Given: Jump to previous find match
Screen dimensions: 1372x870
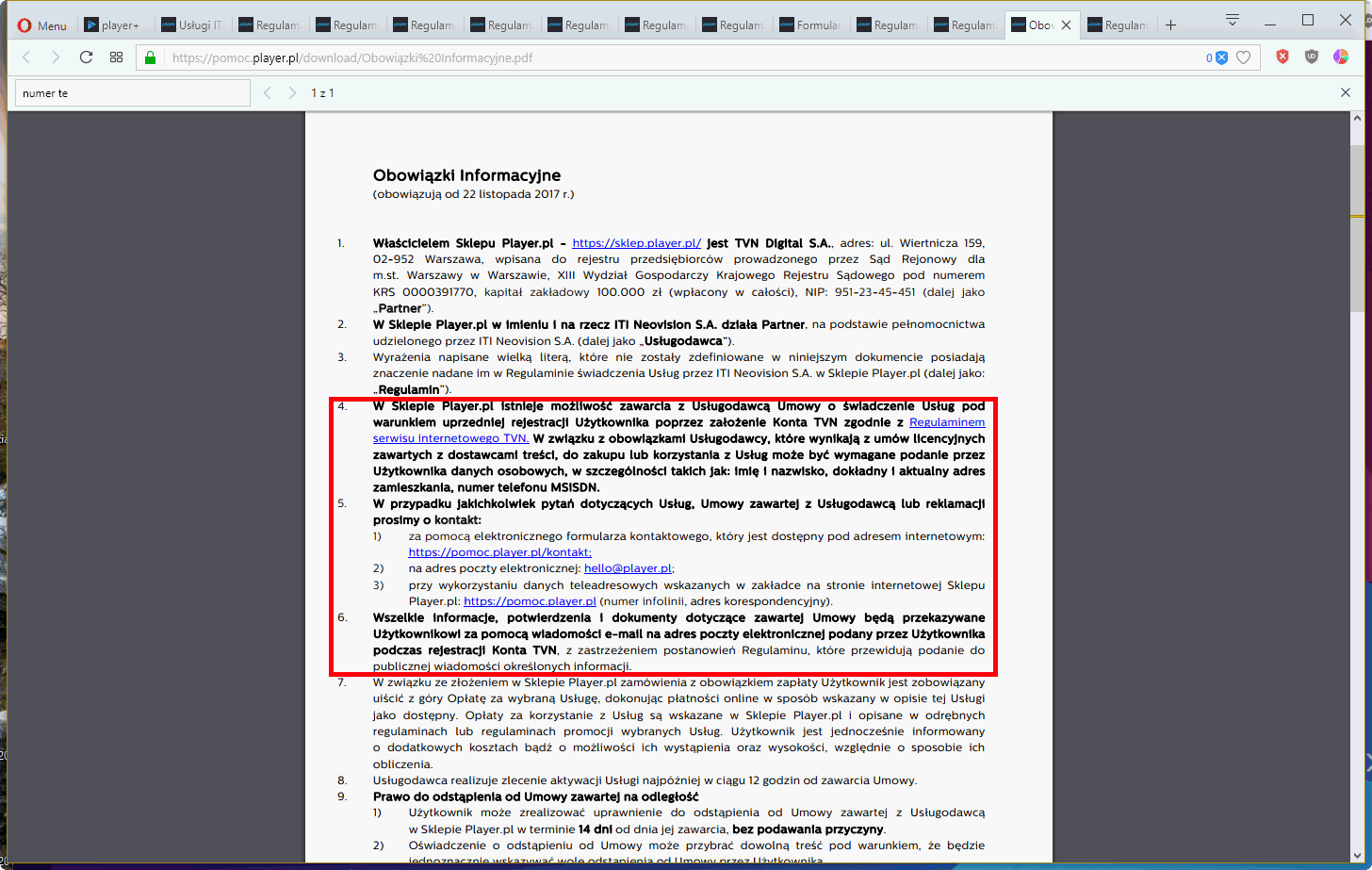Looking at the screenshot, I should click(268, 92).
